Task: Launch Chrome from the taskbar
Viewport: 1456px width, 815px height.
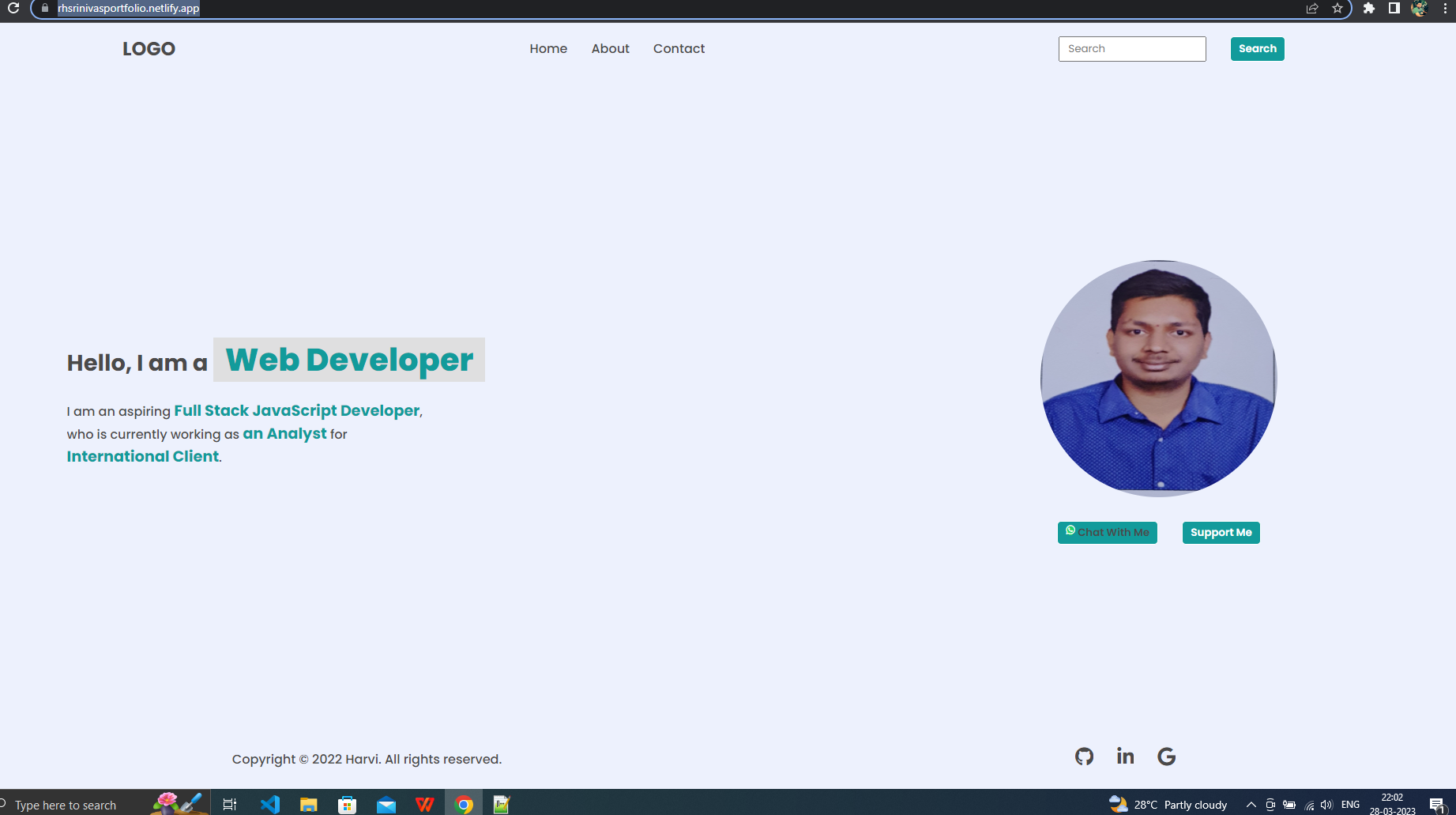Action: [464, 803]
